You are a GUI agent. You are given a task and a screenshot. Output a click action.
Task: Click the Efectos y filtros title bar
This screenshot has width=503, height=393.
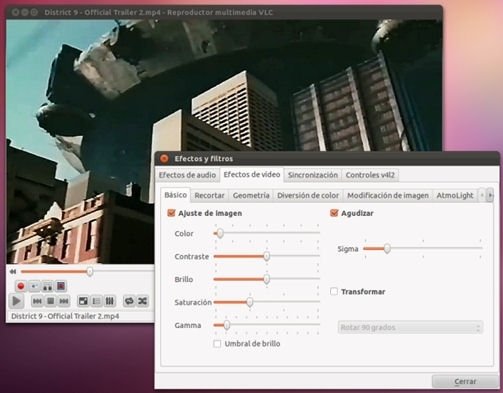click(x=327, y=159)
